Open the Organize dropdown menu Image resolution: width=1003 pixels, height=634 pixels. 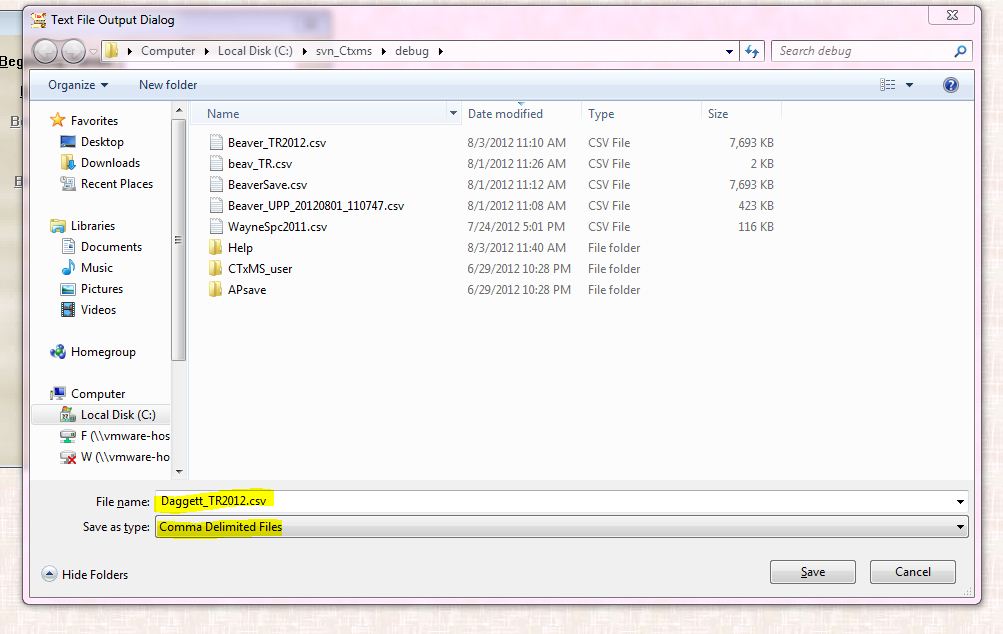point(77,85)
